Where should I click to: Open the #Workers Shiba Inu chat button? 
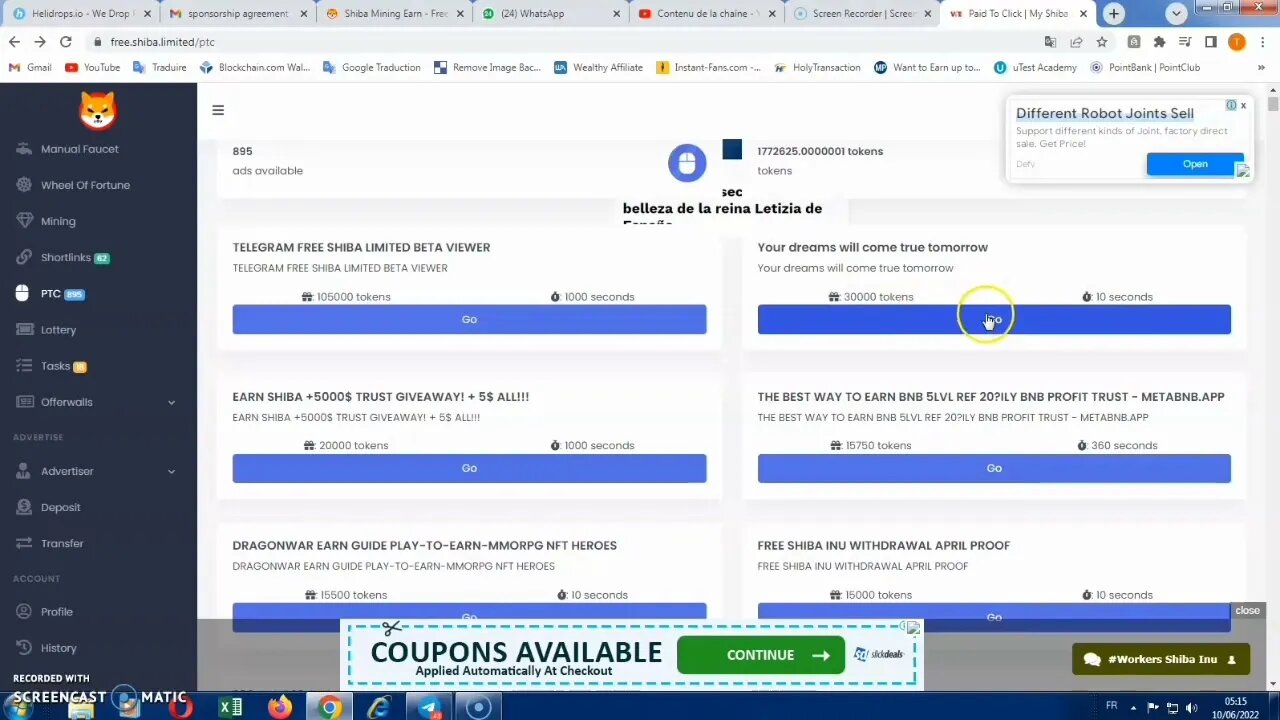pyautogui.click(x=1160, y=659)
